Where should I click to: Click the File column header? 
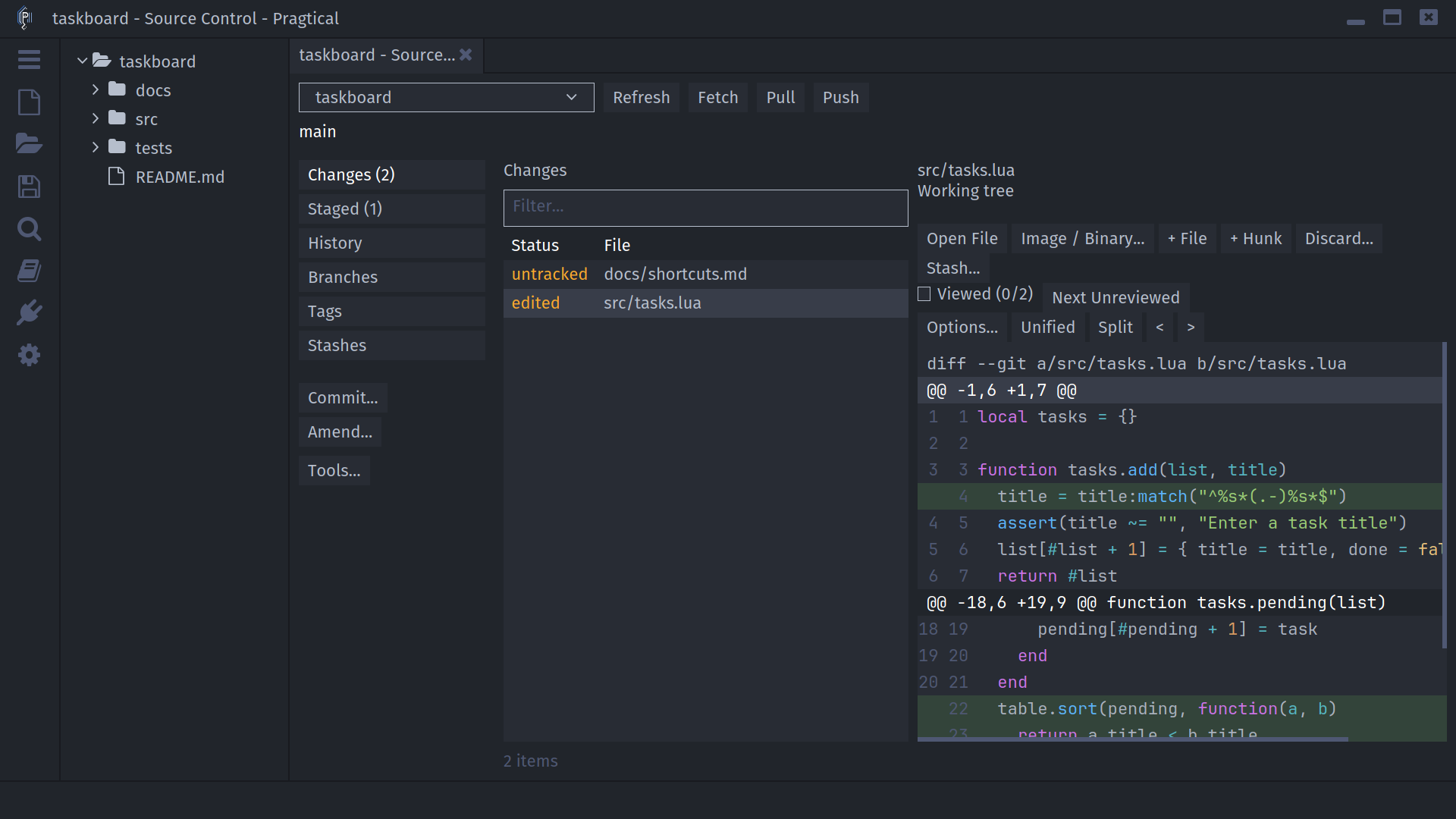click(617, 245)
